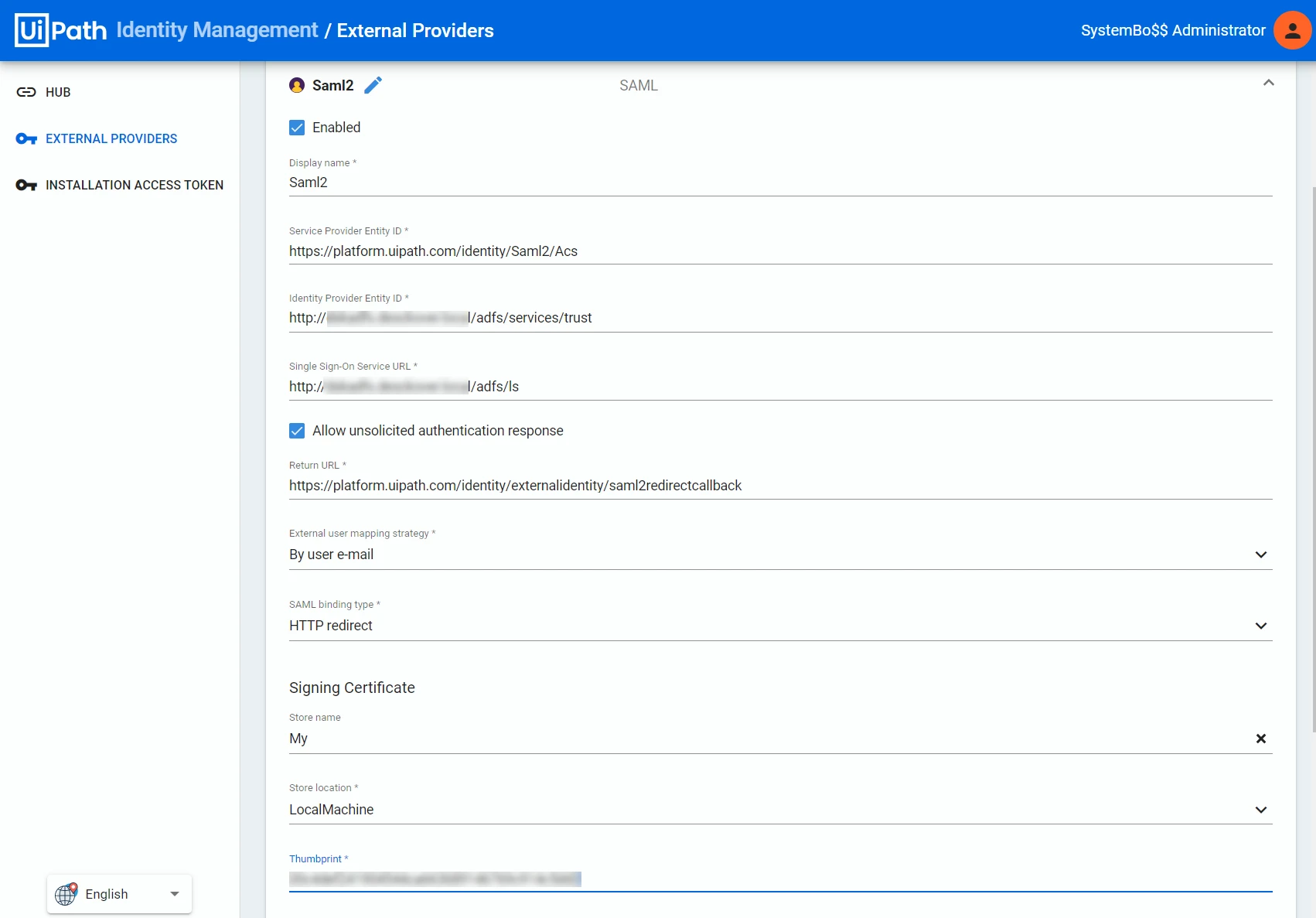This screenshot has width=1316, height=918.
Task: Click the Saml2 provider avatar icon
Action: [x=297, y=85]
